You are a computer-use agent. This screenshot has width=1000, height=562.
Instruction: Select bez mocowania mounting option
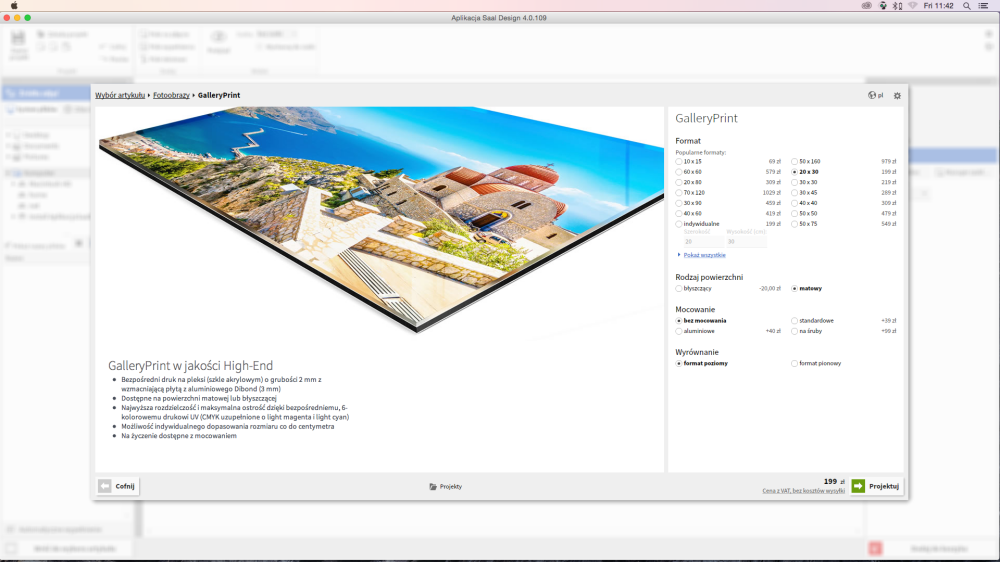click(x=679, y=321)
